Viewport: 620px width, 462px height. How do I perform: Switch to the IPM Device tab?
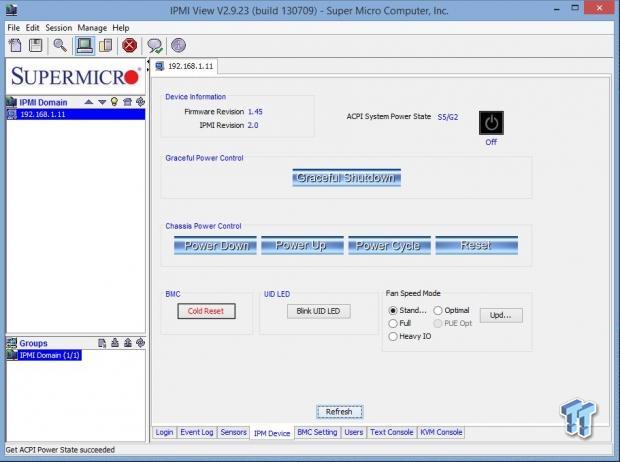pyautogui.click(x=272, y=433)
